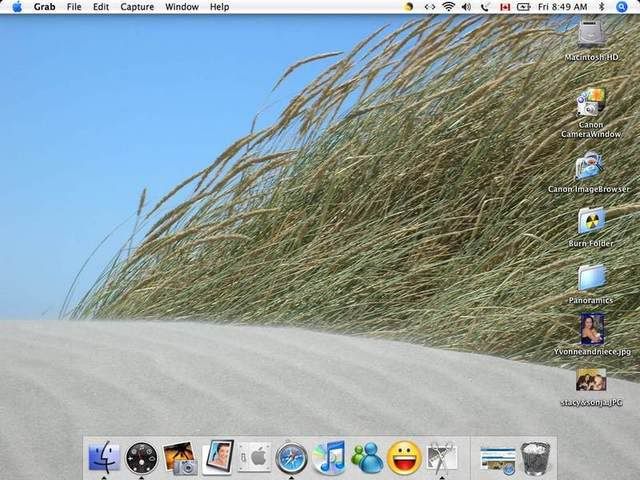640x480 pixels.
Task: Open the Apple menu
Action: pyautogui.click(x=17, y=7)
